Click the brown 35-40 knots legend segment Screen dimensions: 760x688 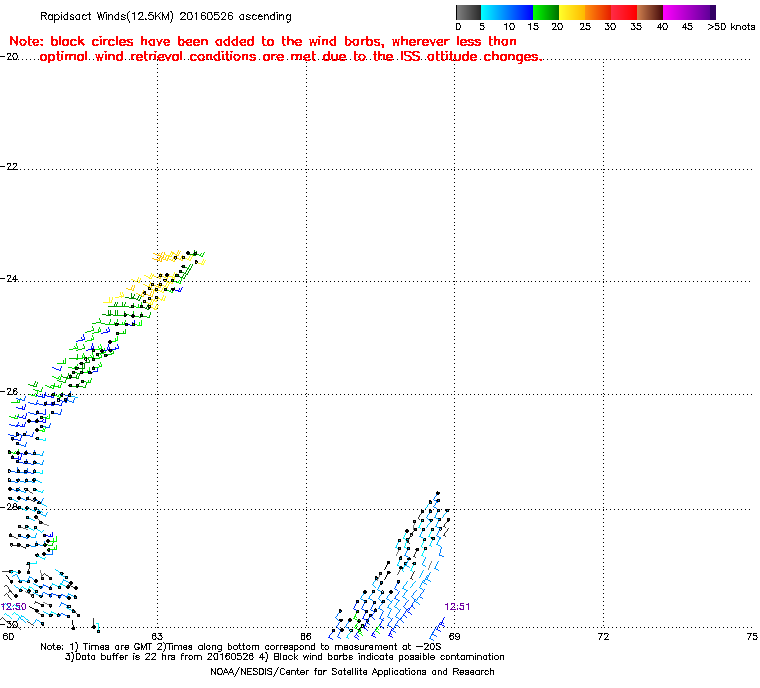(x=650, y=12)
